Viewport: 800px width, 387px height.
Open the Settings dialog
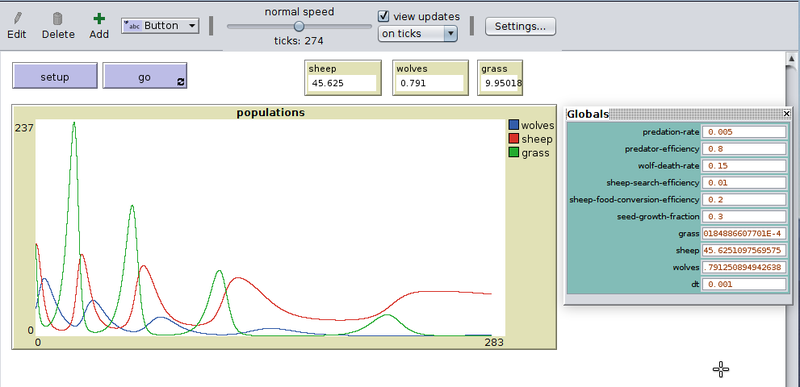coord(520,26)
